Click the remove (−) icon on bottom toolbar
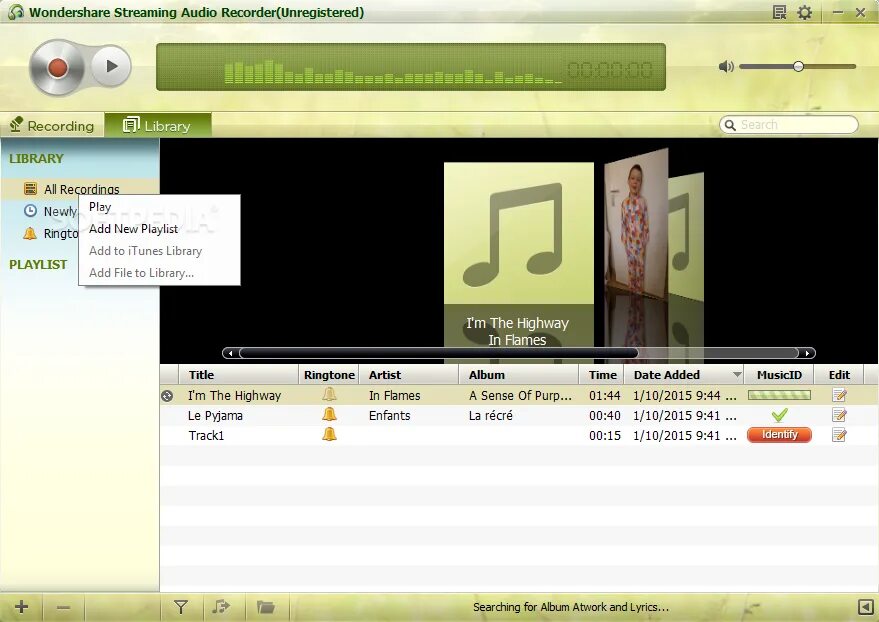This screenshot has width=879, height=622. 63,606
